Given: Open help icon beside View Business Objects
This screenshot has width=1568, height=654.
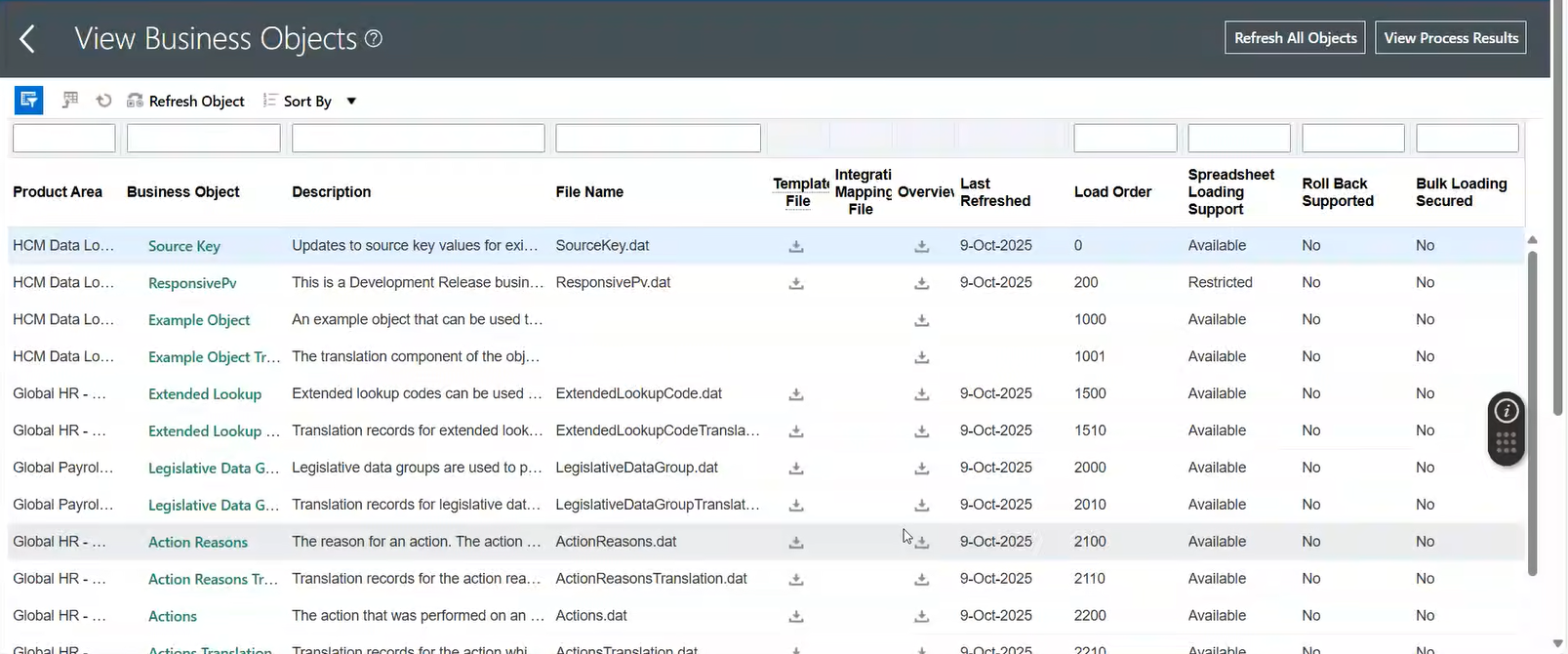Looking at the screenshot, I should (374, 39).
